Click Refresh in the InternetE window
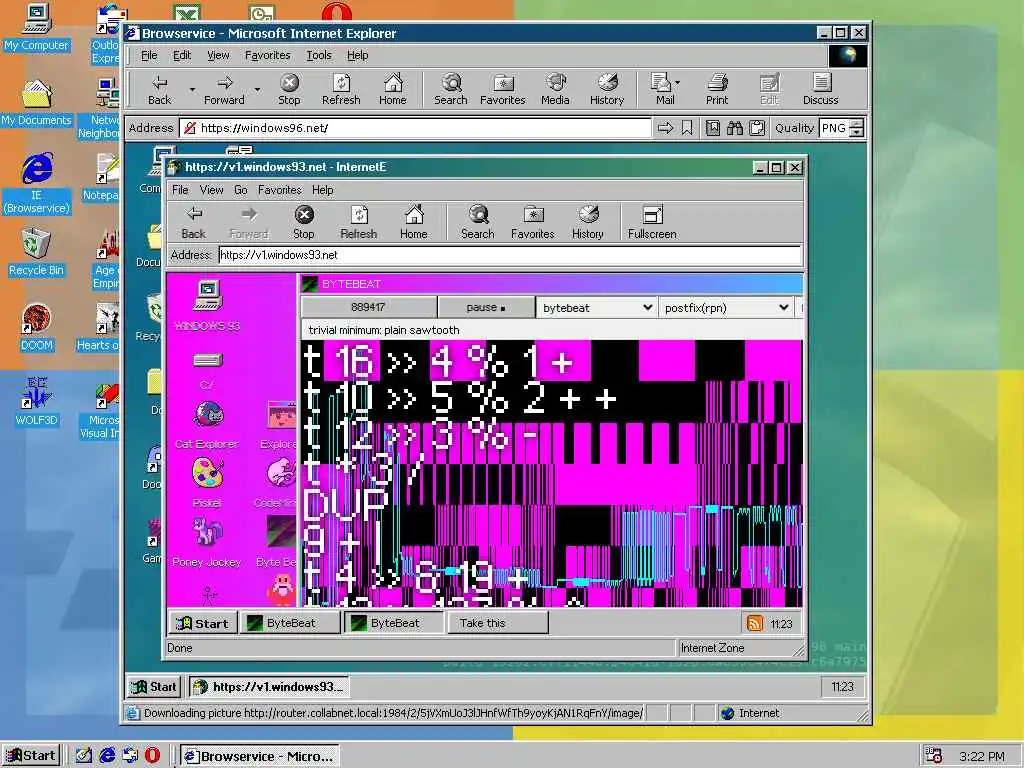The width and height of the screenshot is (1024, 768). pyautogui.click(x=359, y=223)
